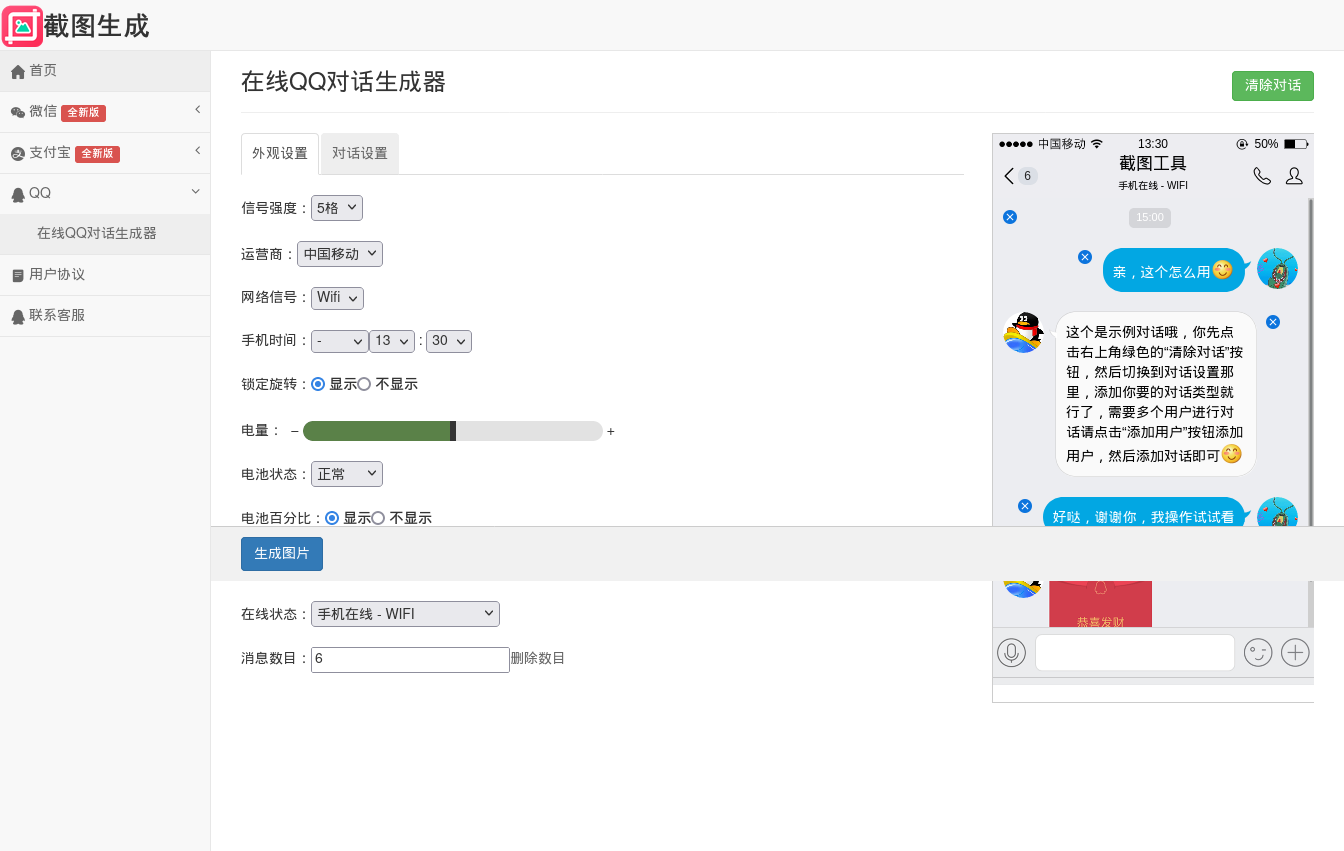Select 不显示 for 锁定旋转

[x=364, y=384]
